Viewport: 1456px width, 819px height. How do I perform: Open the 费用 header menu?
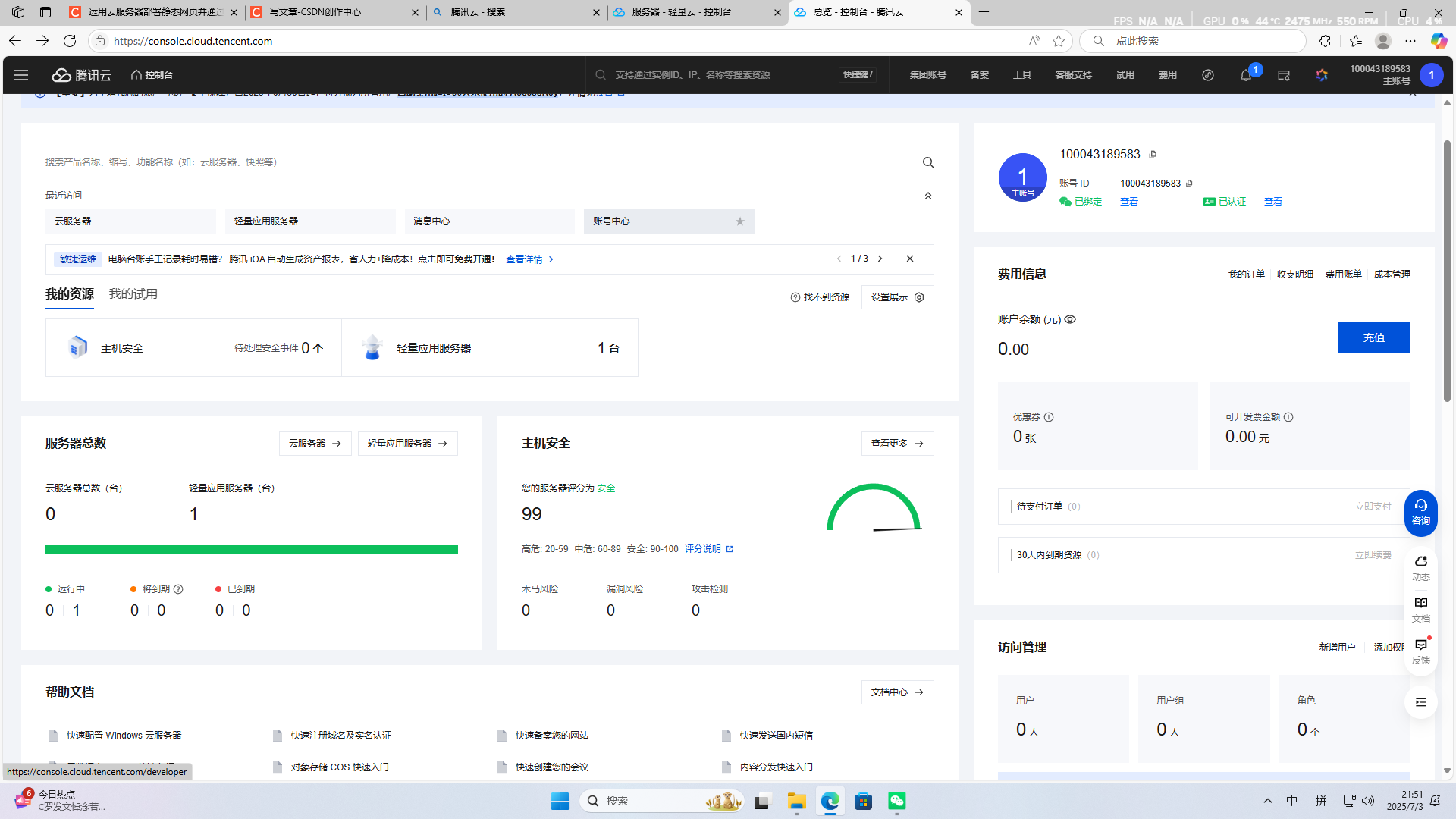coord(1167,75)
